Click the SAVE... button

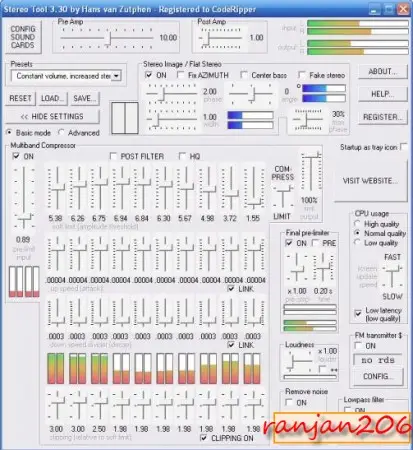coord(85,98)
